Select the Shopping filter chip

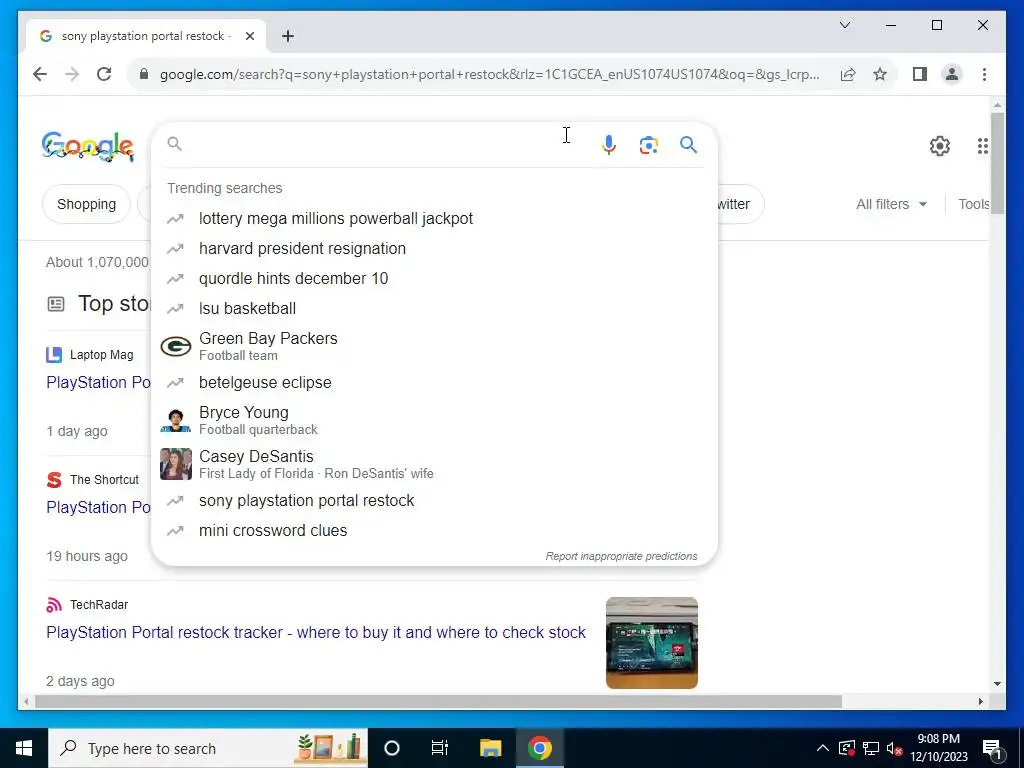pos(86,204)
